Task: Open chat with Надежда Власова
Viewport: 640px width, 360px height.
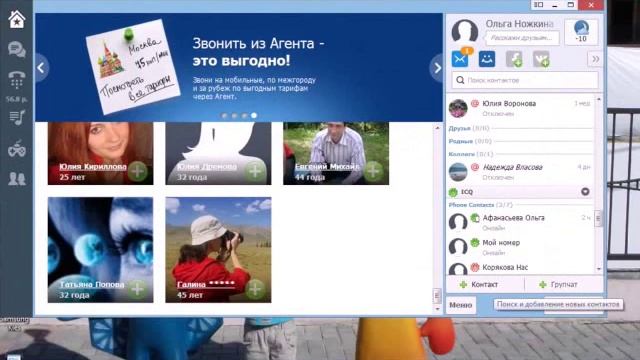Action: tap(519, 172)
